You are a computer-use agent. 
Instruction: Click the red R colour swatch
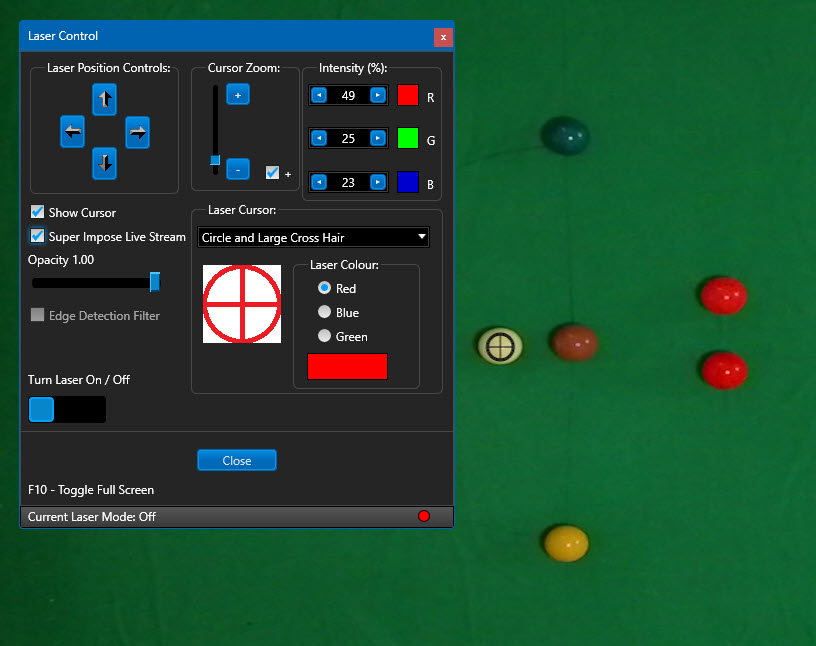(407, 95)
